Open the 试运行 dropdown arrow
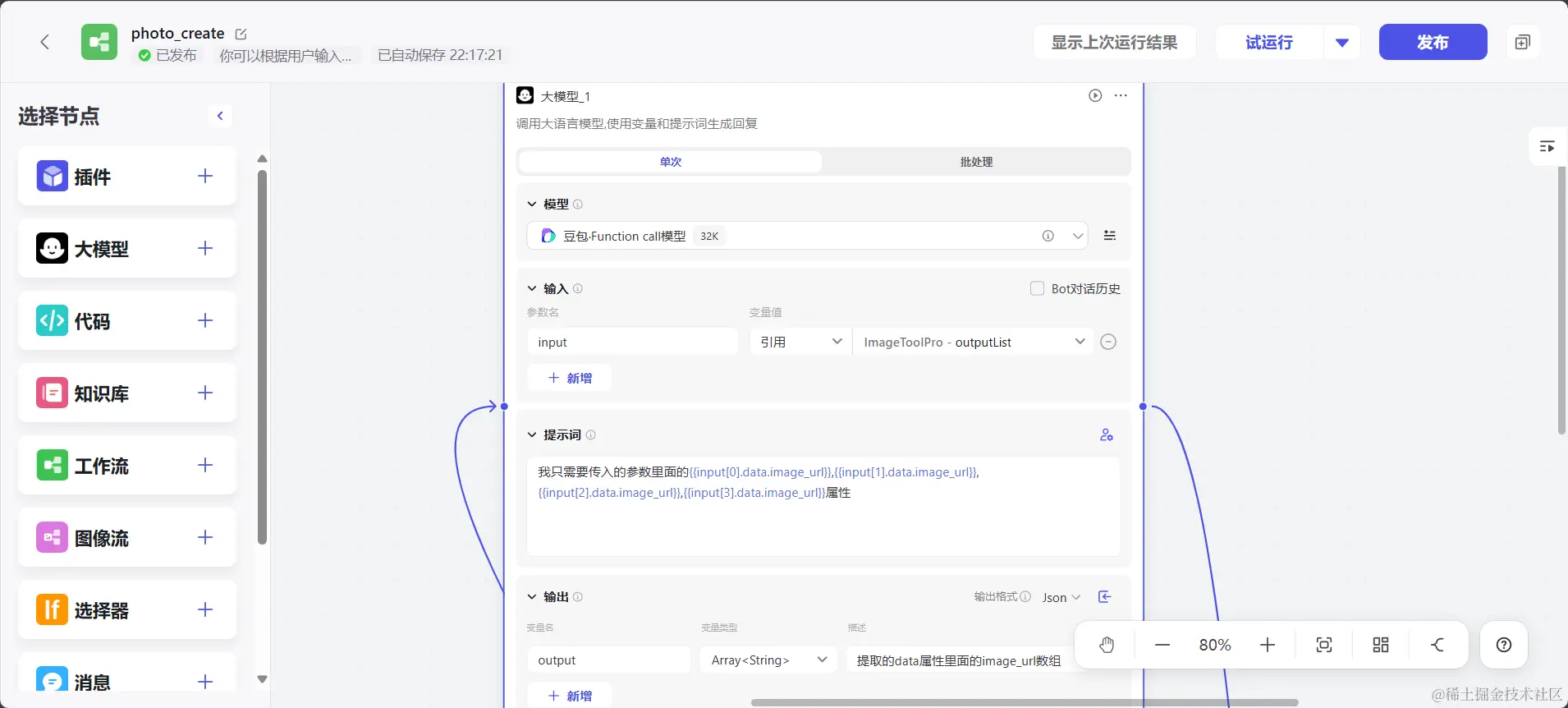The width and height of the screenshot is (1568, 708). pos(1342,42)
